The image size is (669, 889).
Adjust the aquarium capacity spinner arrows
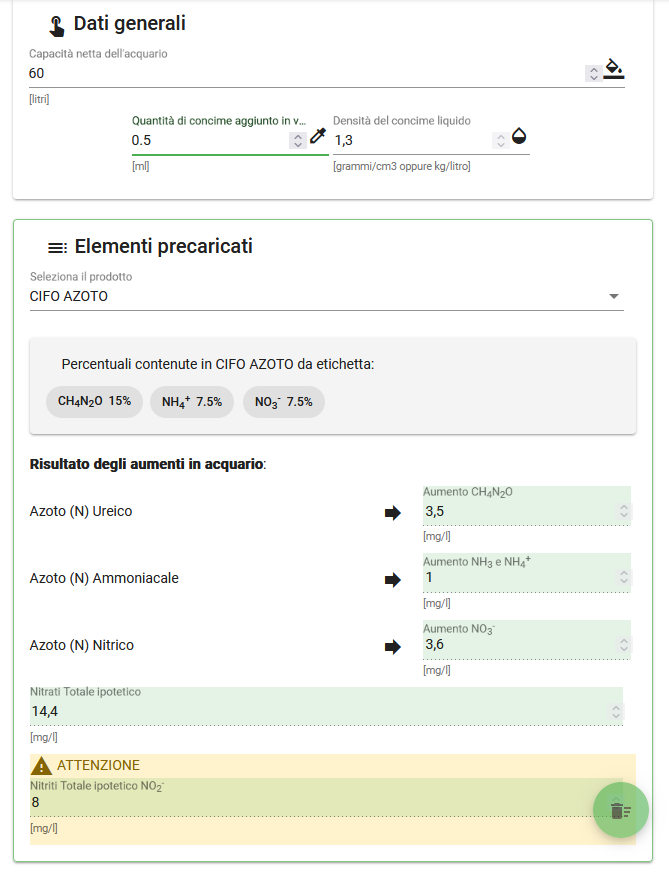(594, 74)
